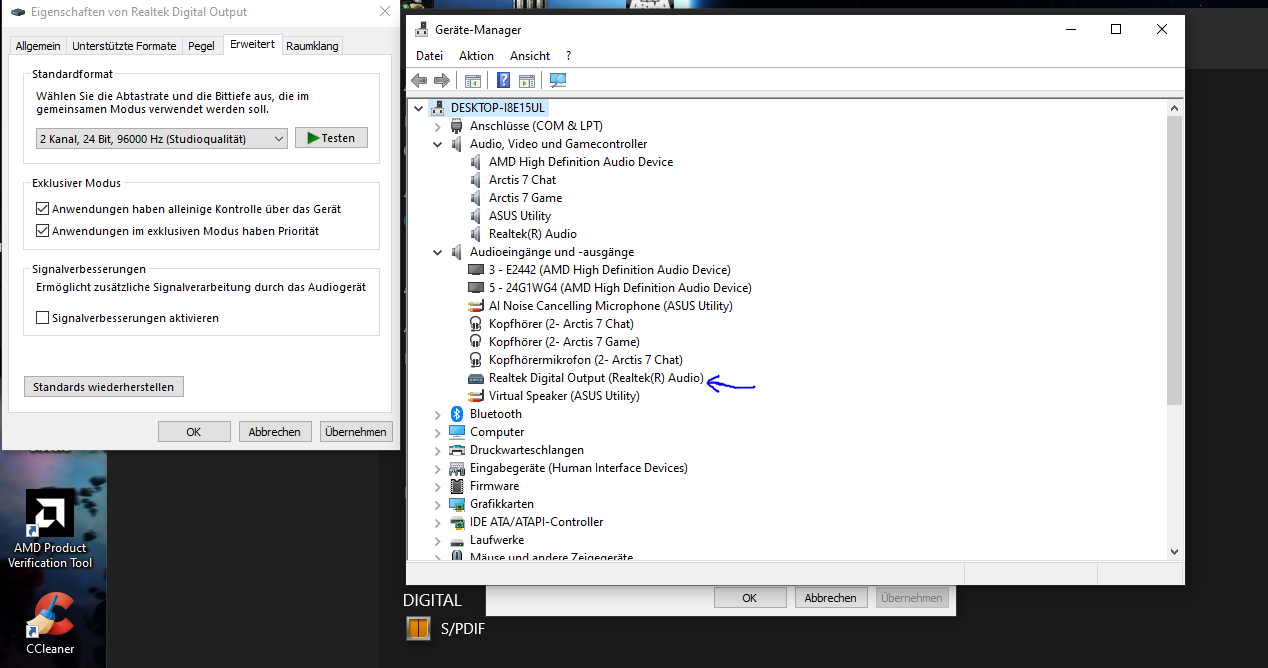The width and height of the screenshot is (1268, 668).
Task: Close the Realtek Digital Output properties dialog
Action: tap(385, 12)
